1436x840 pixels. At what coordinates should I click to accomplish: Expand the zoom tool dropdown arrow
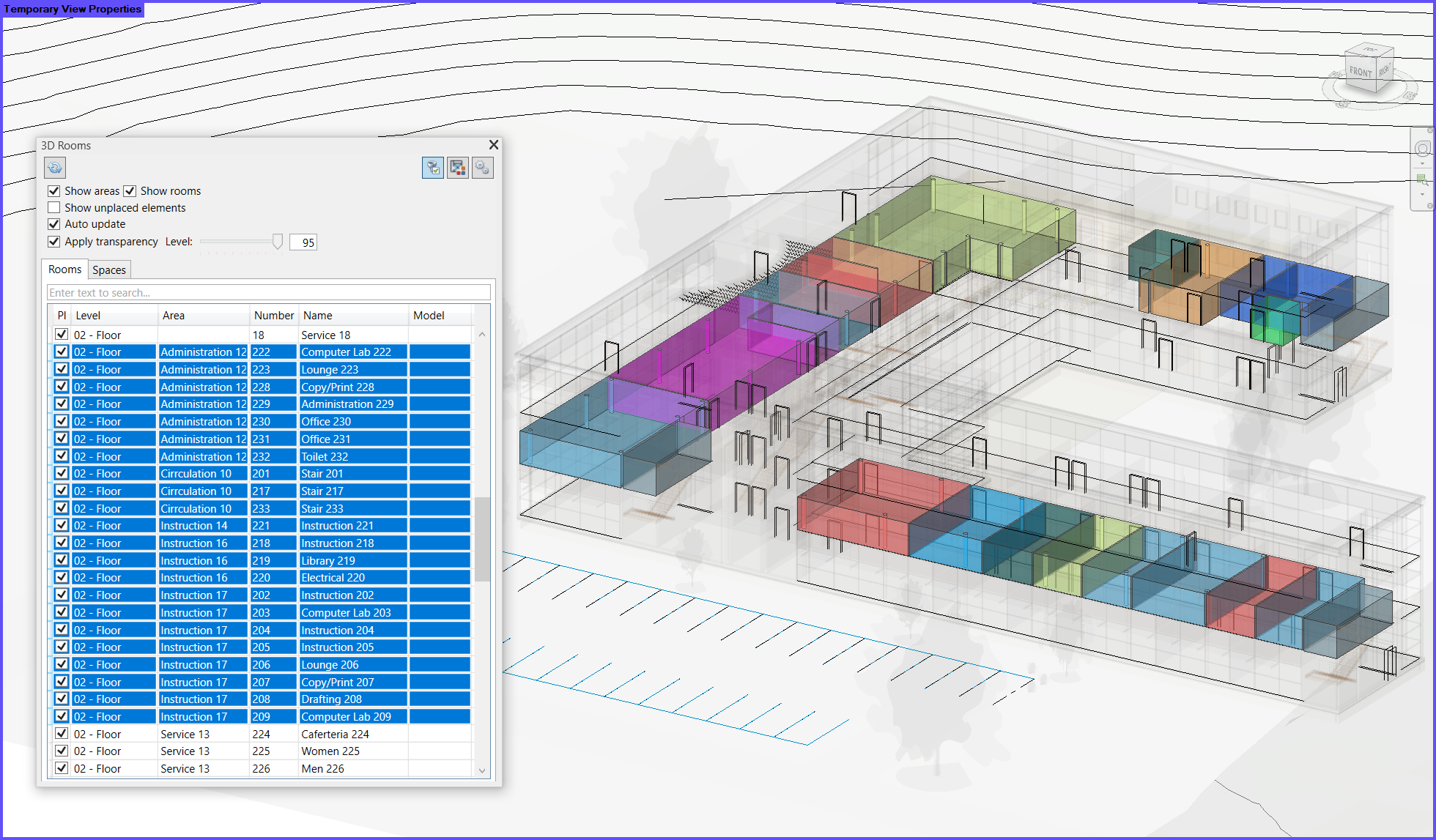[1422, 195]
